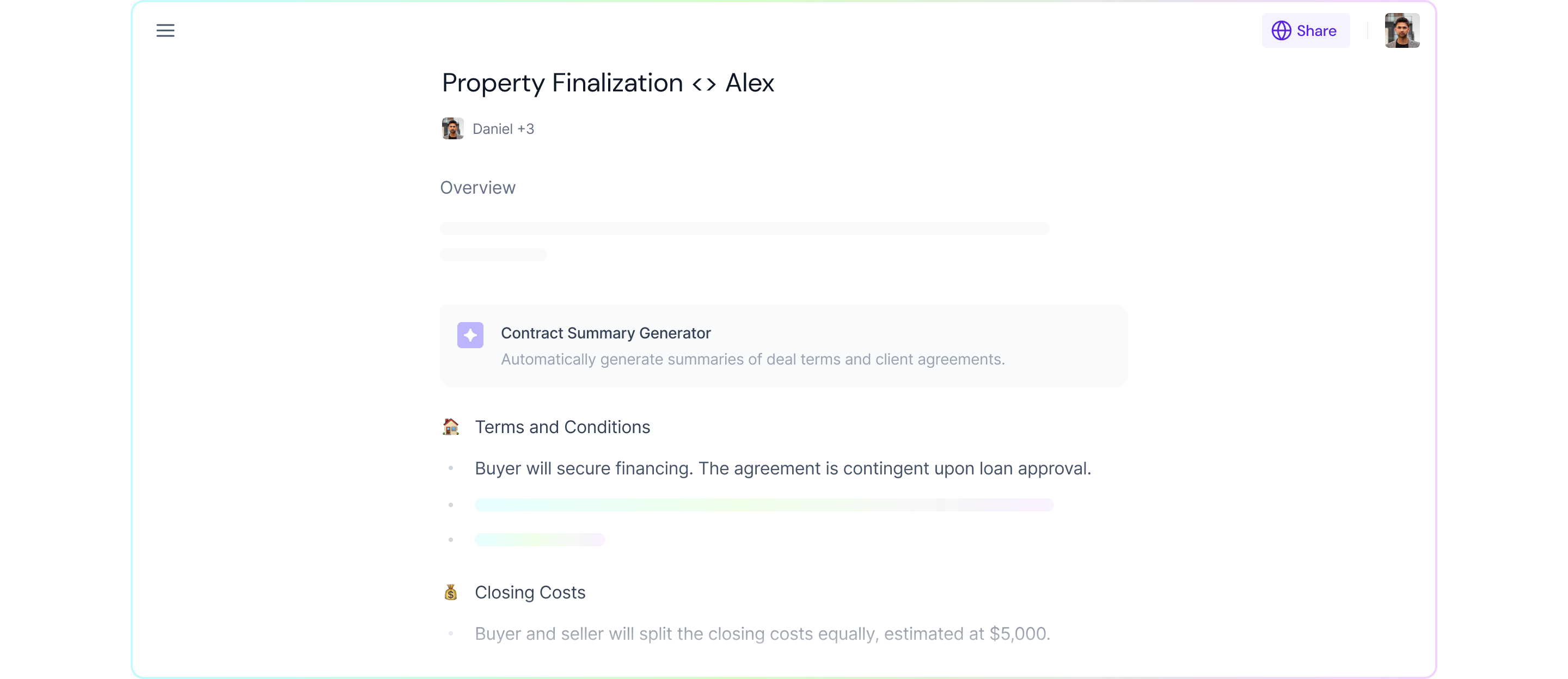The width and height of the screenshot is (1568, 679).
Task: Open the account avatar in top right corner
Action: (1402, 30)
